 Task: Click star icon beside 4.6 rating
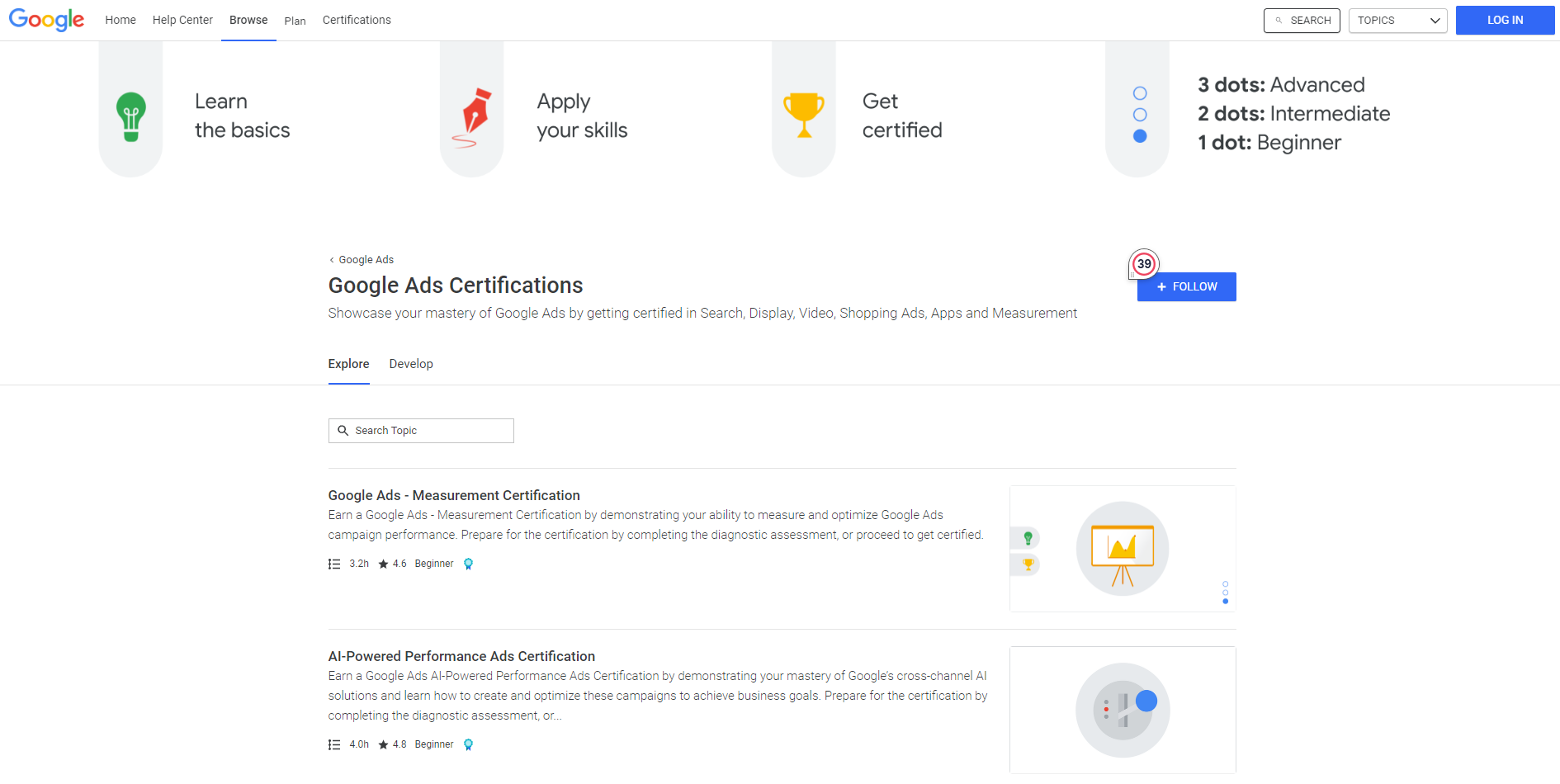pos(383,564)
